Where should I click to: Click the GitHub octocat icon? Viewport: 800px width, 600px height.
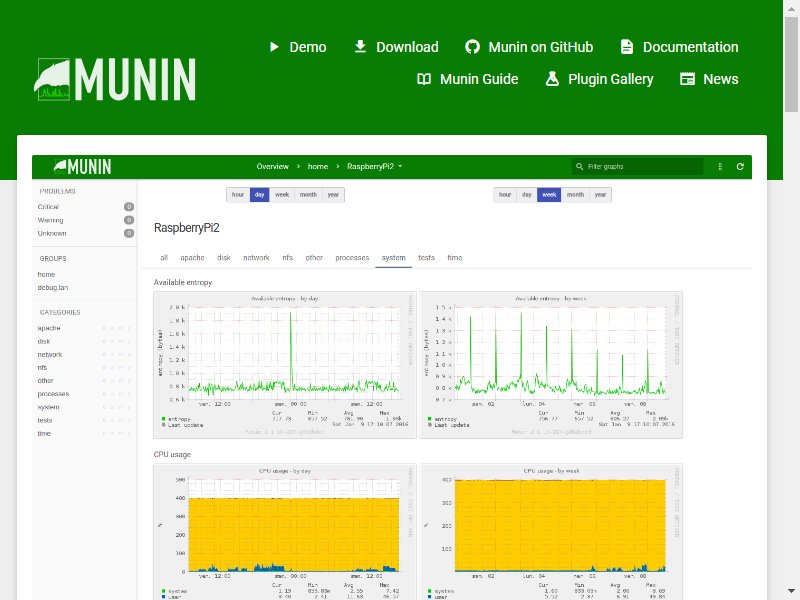pyautogui.click(x=472, y=47)
